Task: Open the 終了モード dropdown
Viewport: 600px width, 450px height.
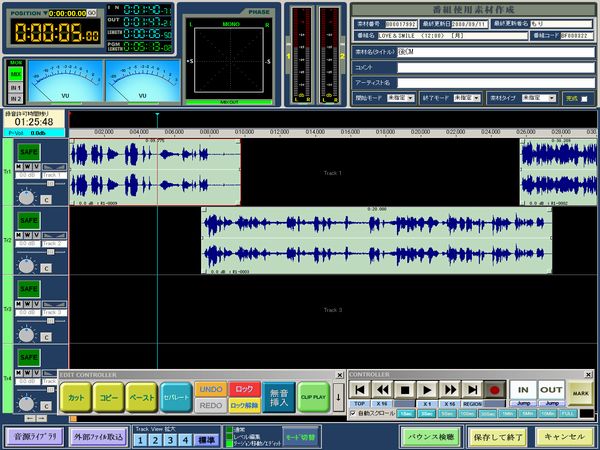Action: (464, 99)
